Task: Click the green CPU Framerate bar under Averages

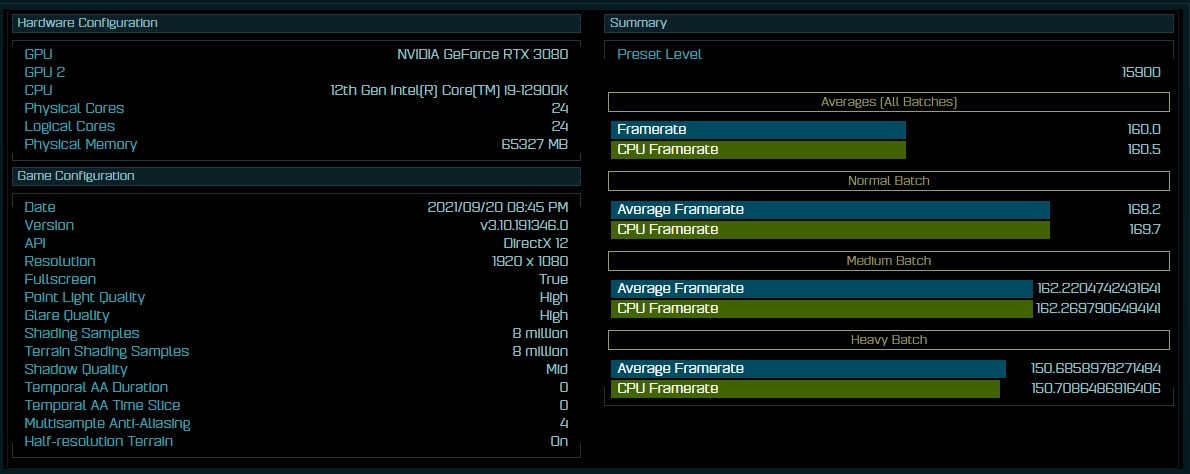Action: click(758, 150)
